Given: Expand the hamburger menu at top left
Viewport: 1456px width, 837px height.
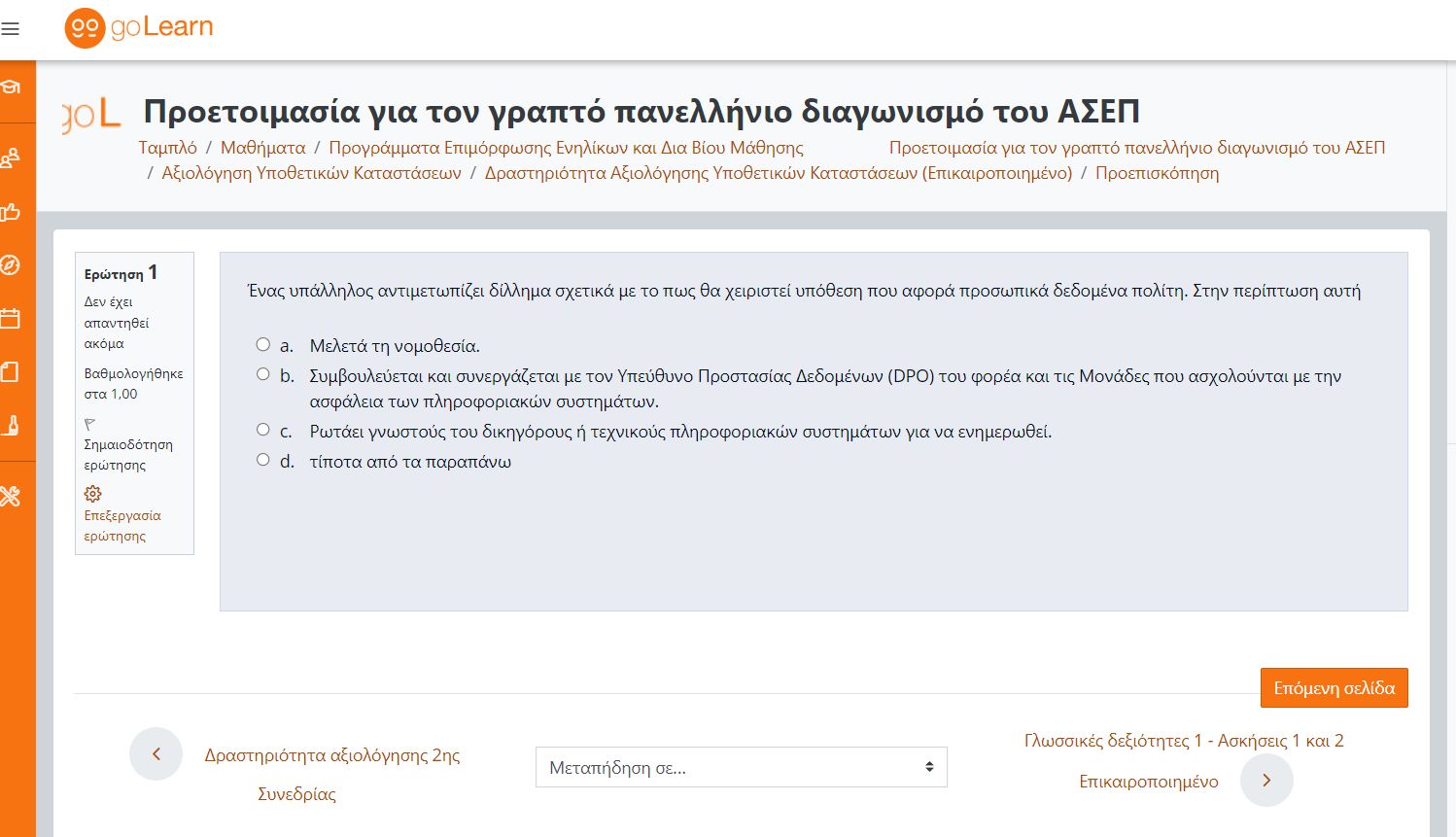Looking at the screenshot, I should point(11,28).
